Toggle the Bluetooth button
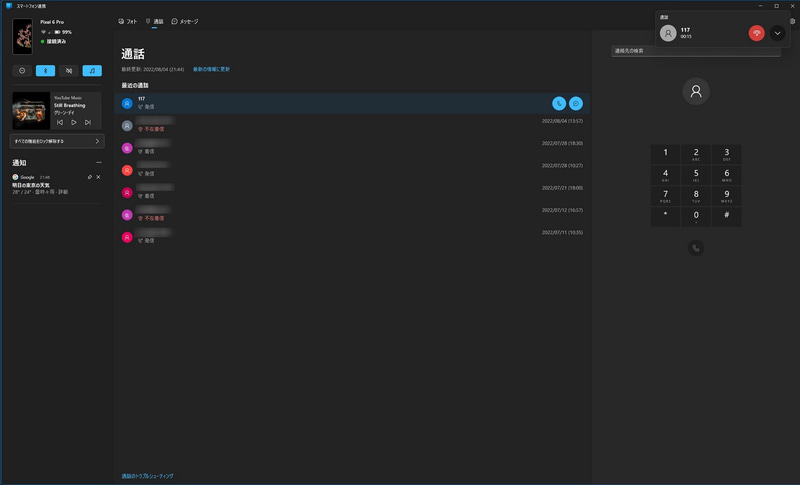The image size is (800, 485). tap(45, 71)
